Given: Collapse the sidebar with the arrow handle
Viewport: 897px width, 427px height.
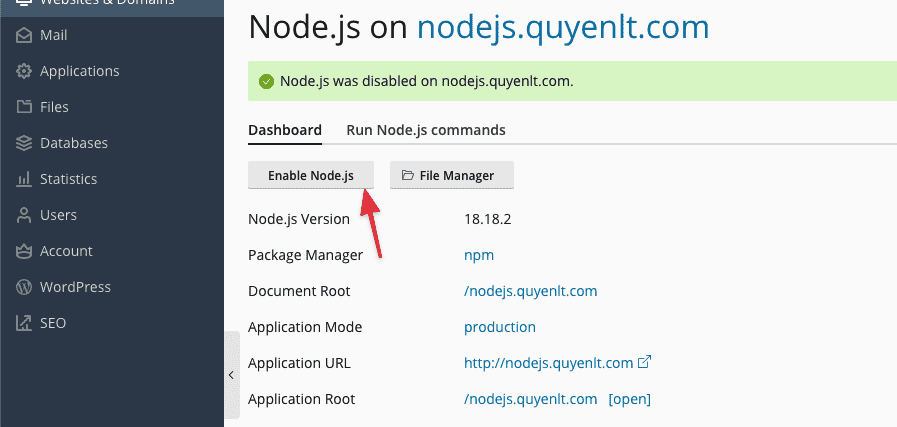Looking at the screenshot, I should coord(231,375).
